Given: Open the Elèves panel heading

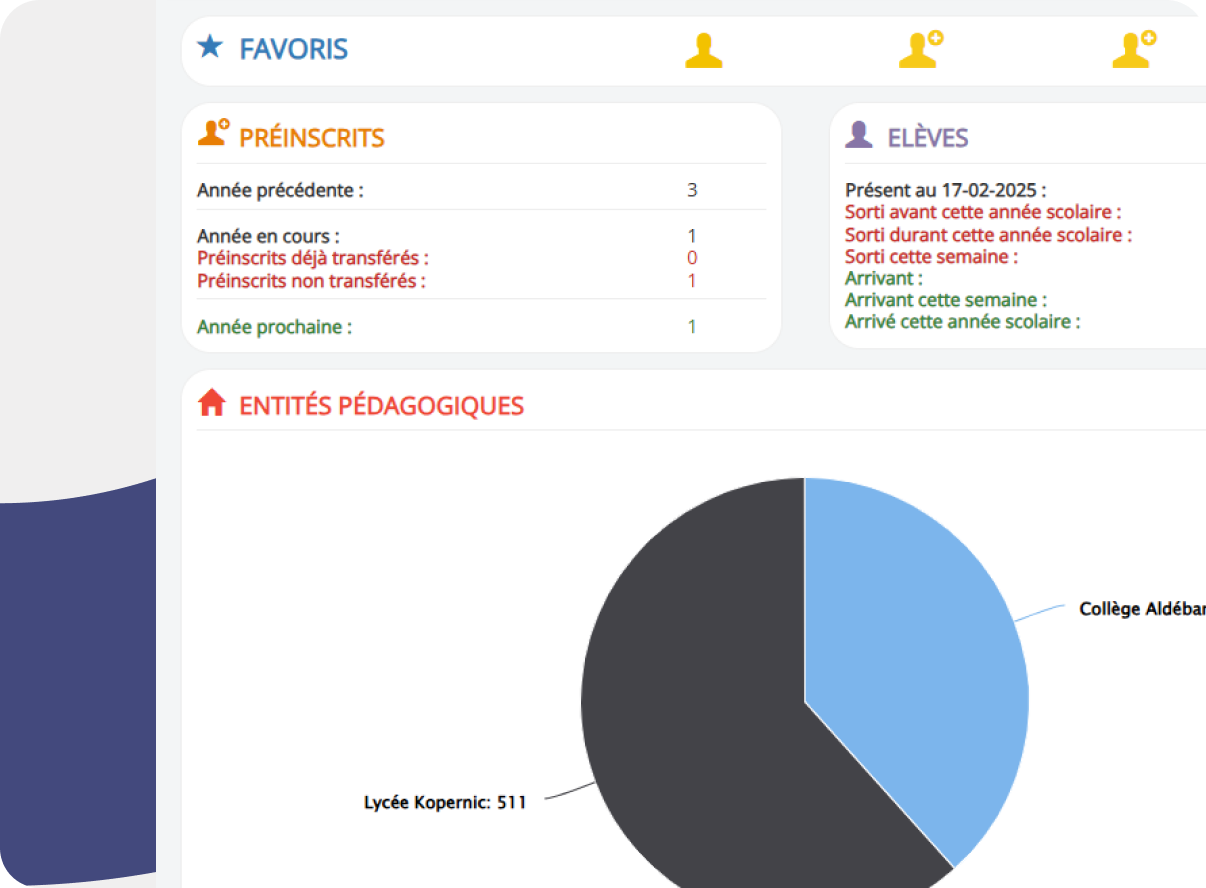Looking at the screenshot, I should click(x=927, y=138).
